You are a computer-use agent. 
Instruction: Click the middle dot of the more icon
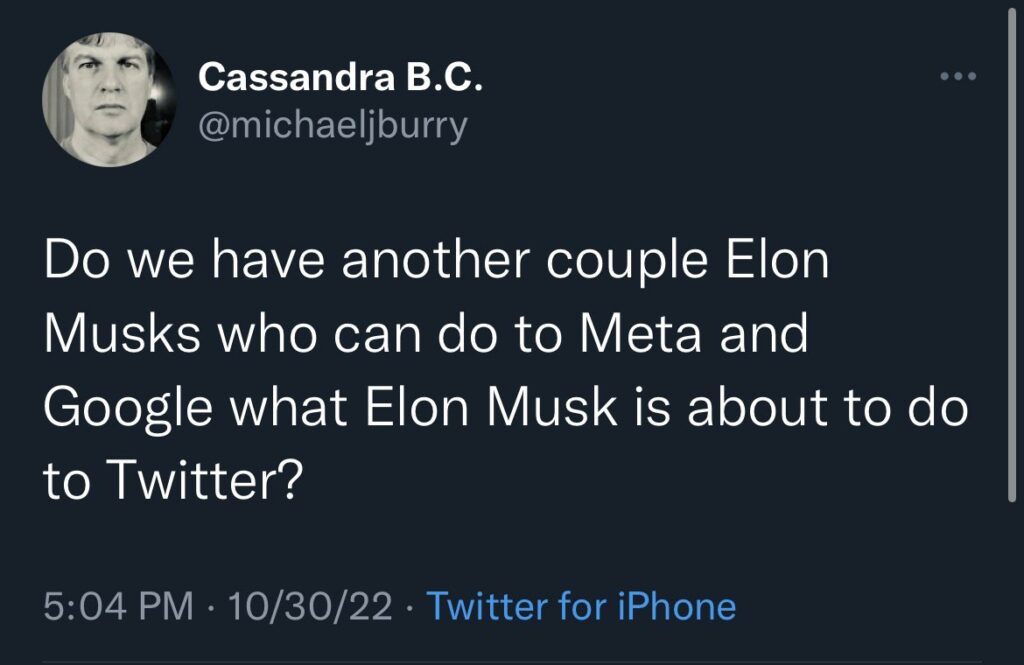tap(958, 77)
